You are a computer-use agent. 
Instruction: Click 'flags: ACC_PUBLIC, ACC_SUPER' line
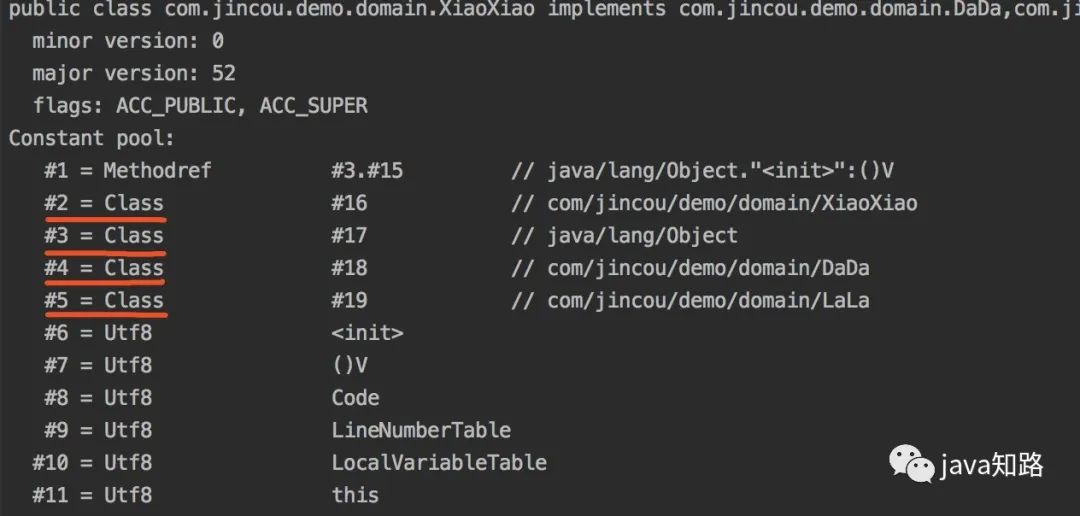click(x=200, y=106)
